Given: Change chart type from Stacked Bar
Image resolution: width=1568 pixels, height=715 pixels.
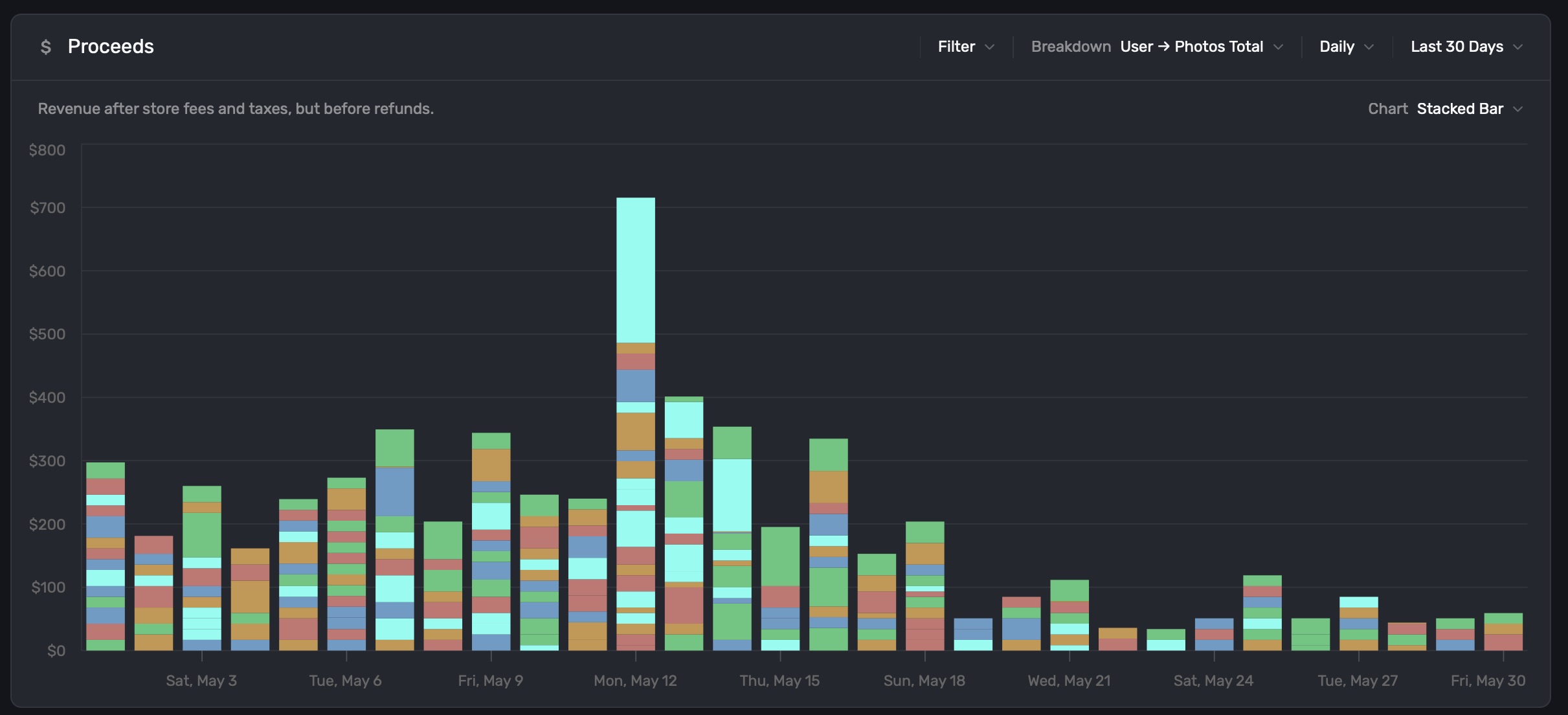Looking at the screenshot, I should 1459,109.
